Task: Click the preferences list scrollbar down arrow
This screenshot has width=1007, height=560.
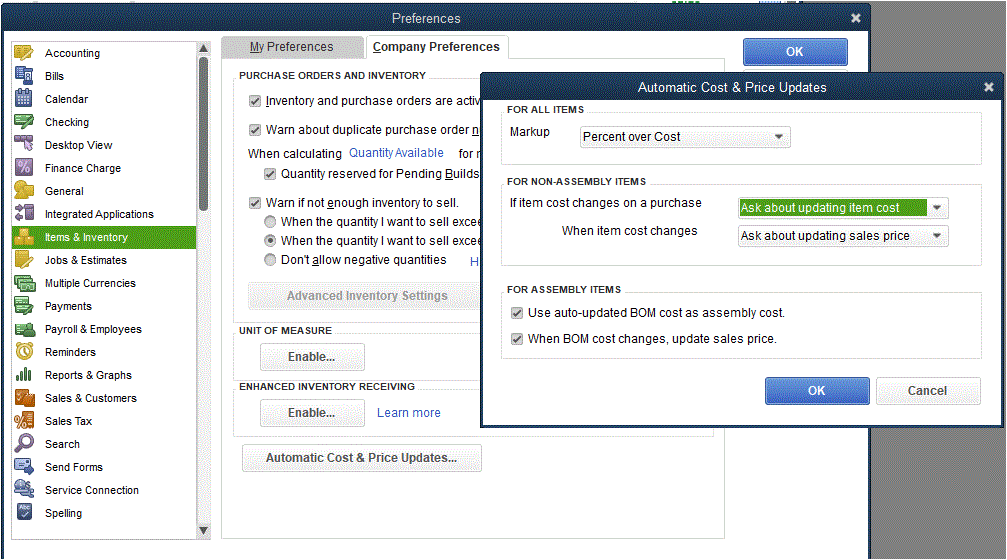Action: coord(204,530)
